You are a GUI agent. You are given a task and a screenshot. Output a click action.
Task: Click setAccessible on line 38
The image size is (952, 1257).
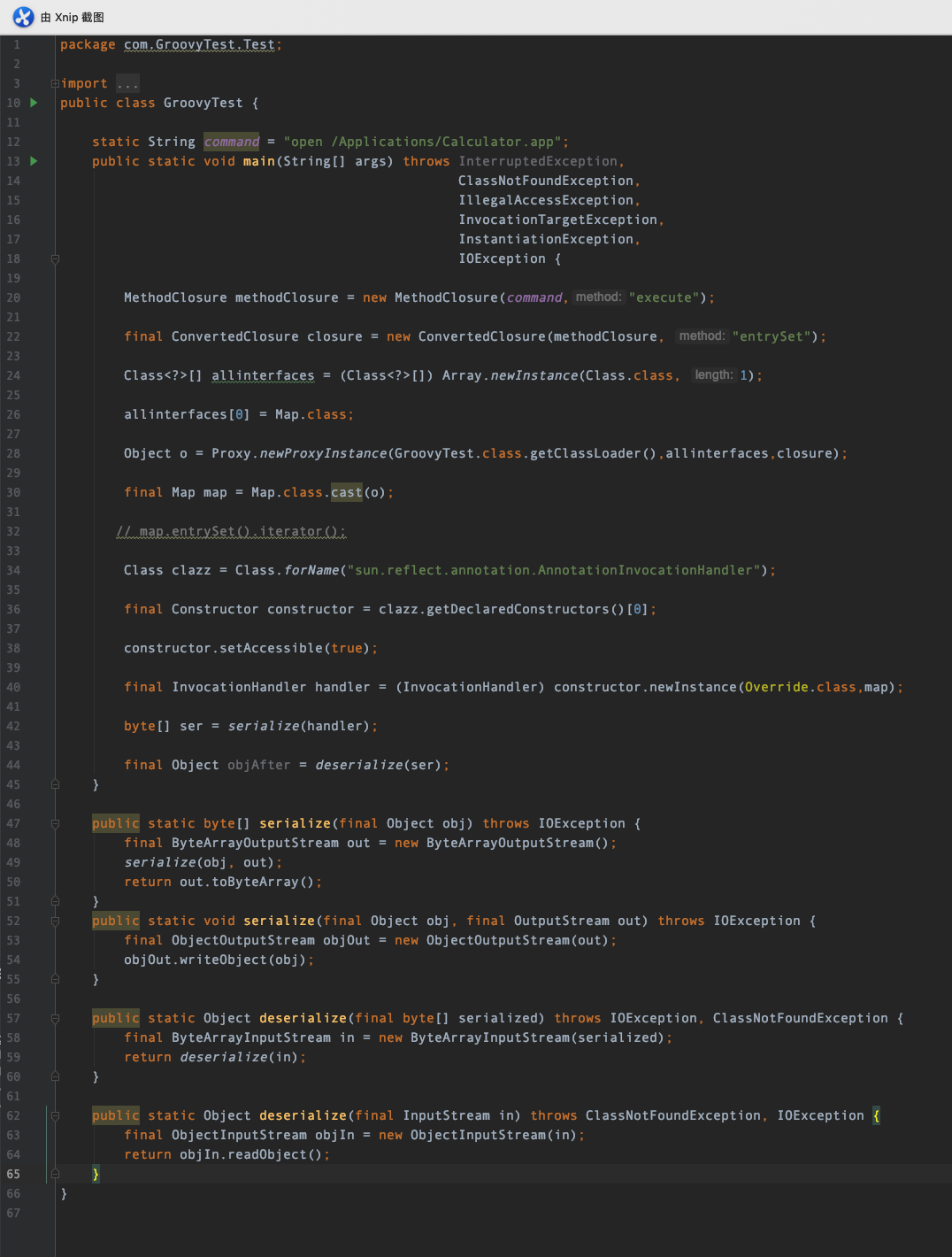point(271,648)
